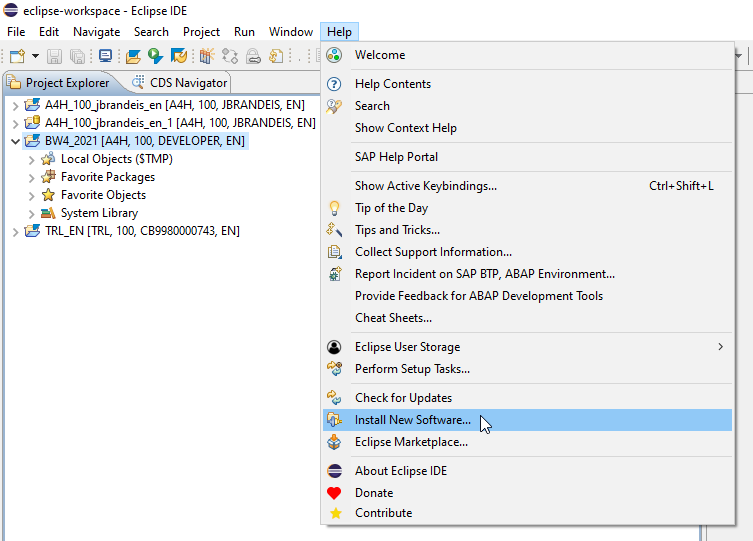Click the Run ABAP application toolbar icon

click(x=155, y=56)
